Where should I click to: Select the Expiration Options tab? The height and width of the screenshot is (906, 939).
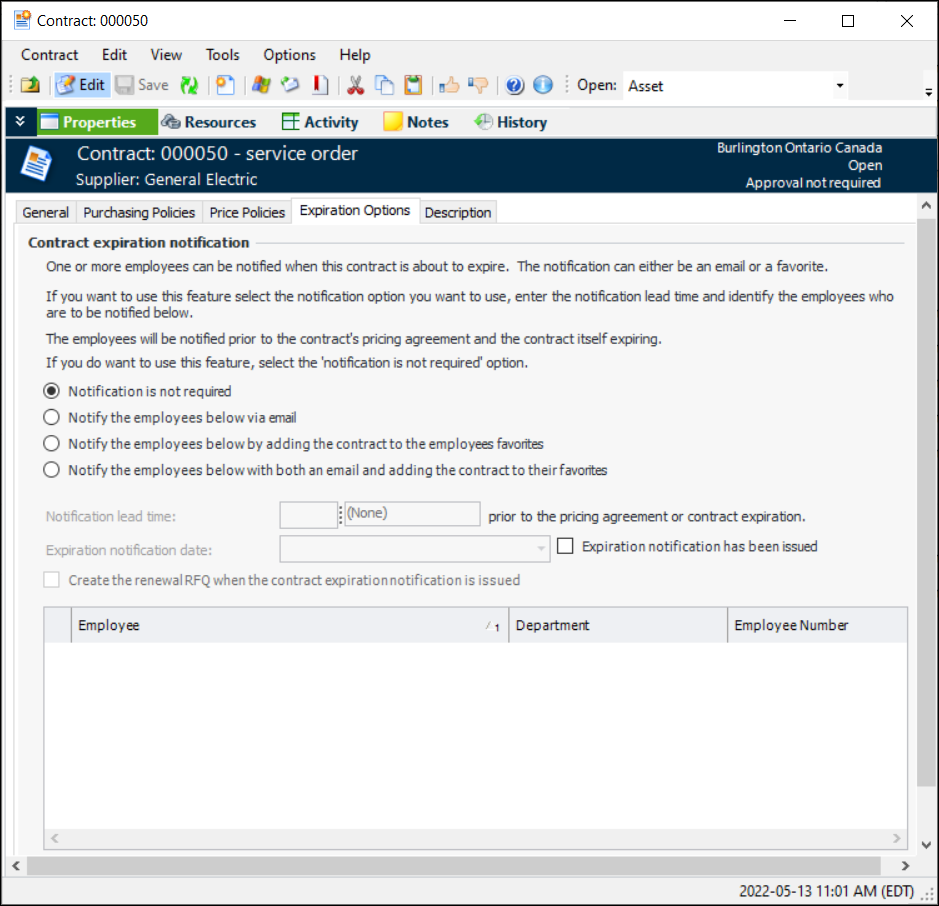click(x=355, y=211)
